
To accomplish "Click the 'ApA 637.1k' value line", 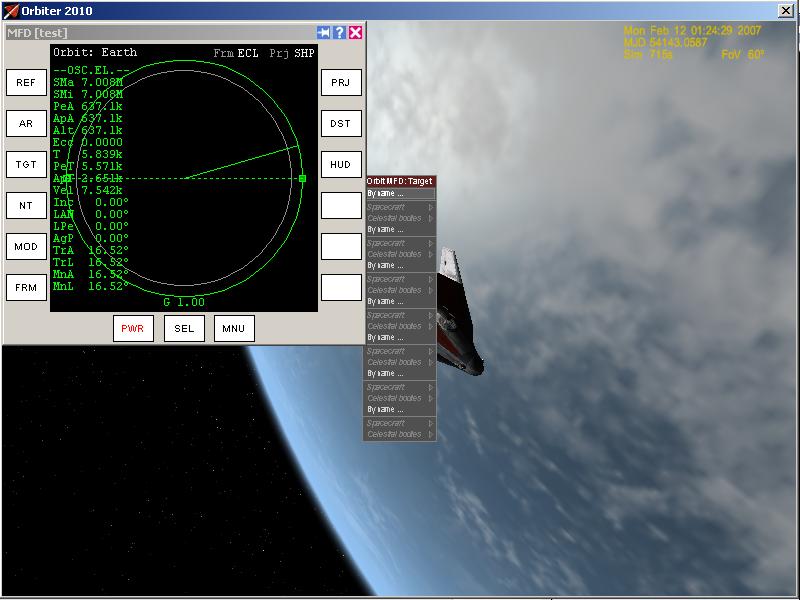I will [88, 118].
